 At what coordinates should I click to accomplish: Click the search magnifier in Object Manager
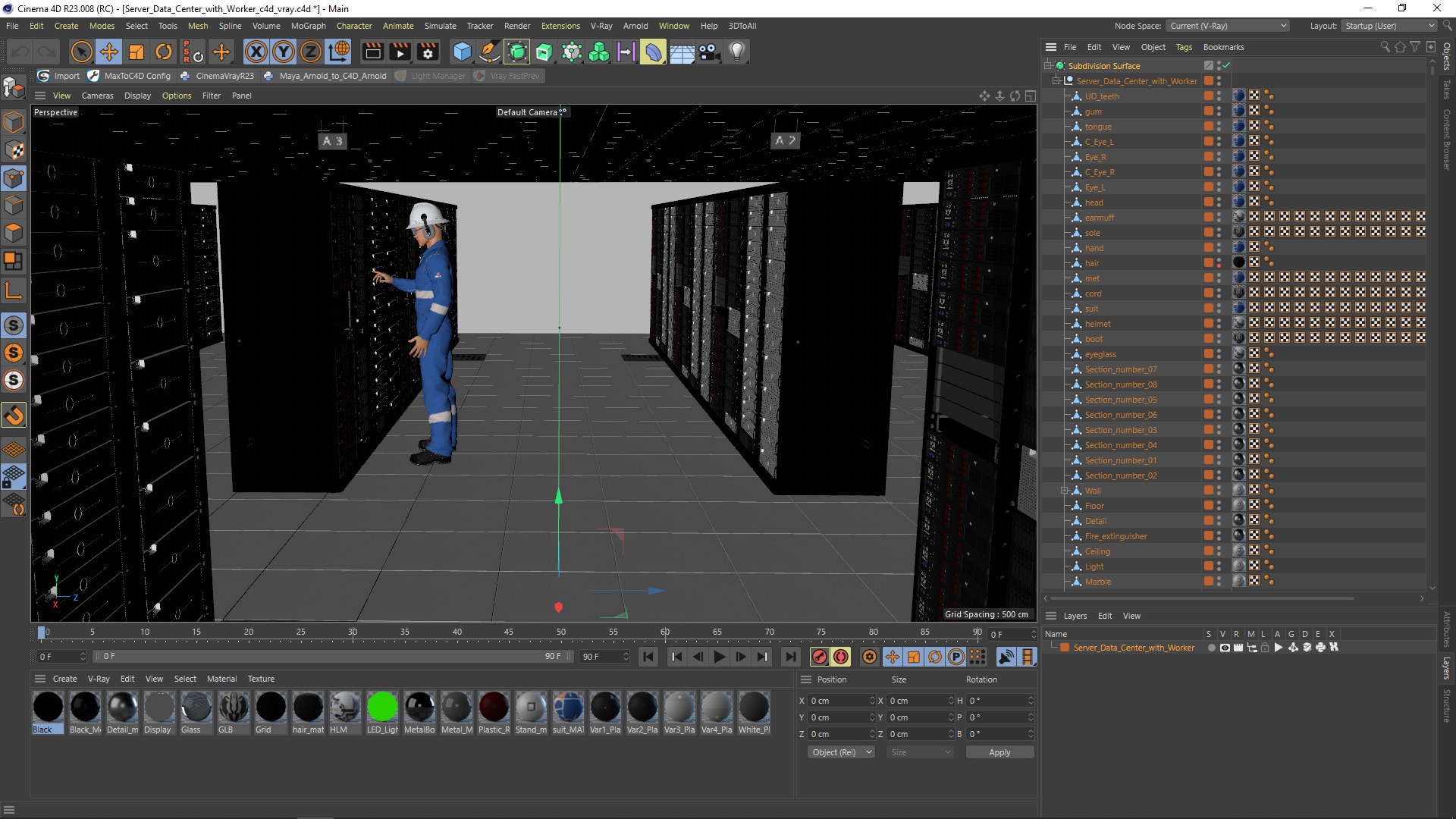[x=1385, y=47]
